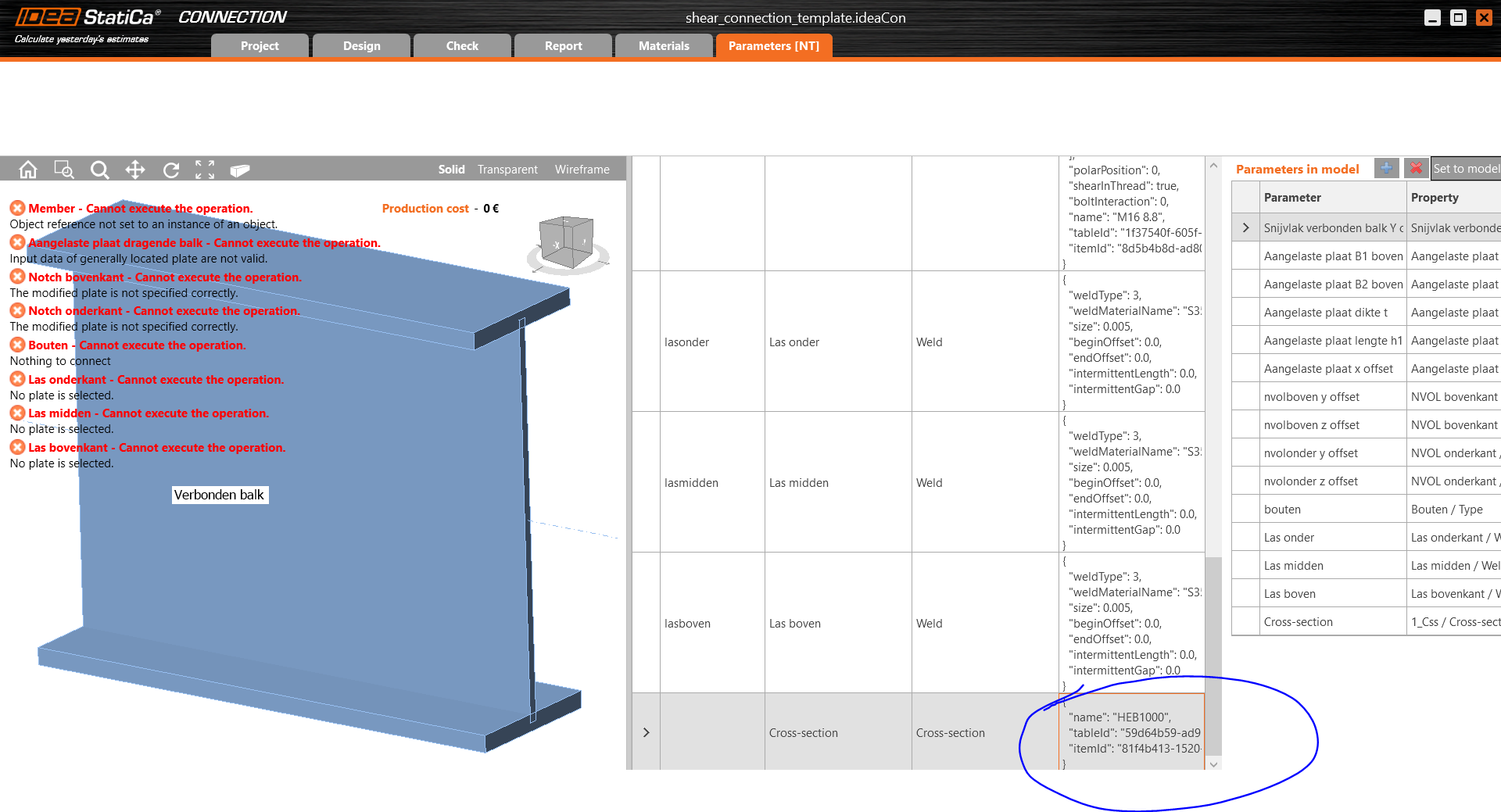Switch display mode to Wireframe
The width and height of the screenshot is (1501, 812).
(582, 169)
